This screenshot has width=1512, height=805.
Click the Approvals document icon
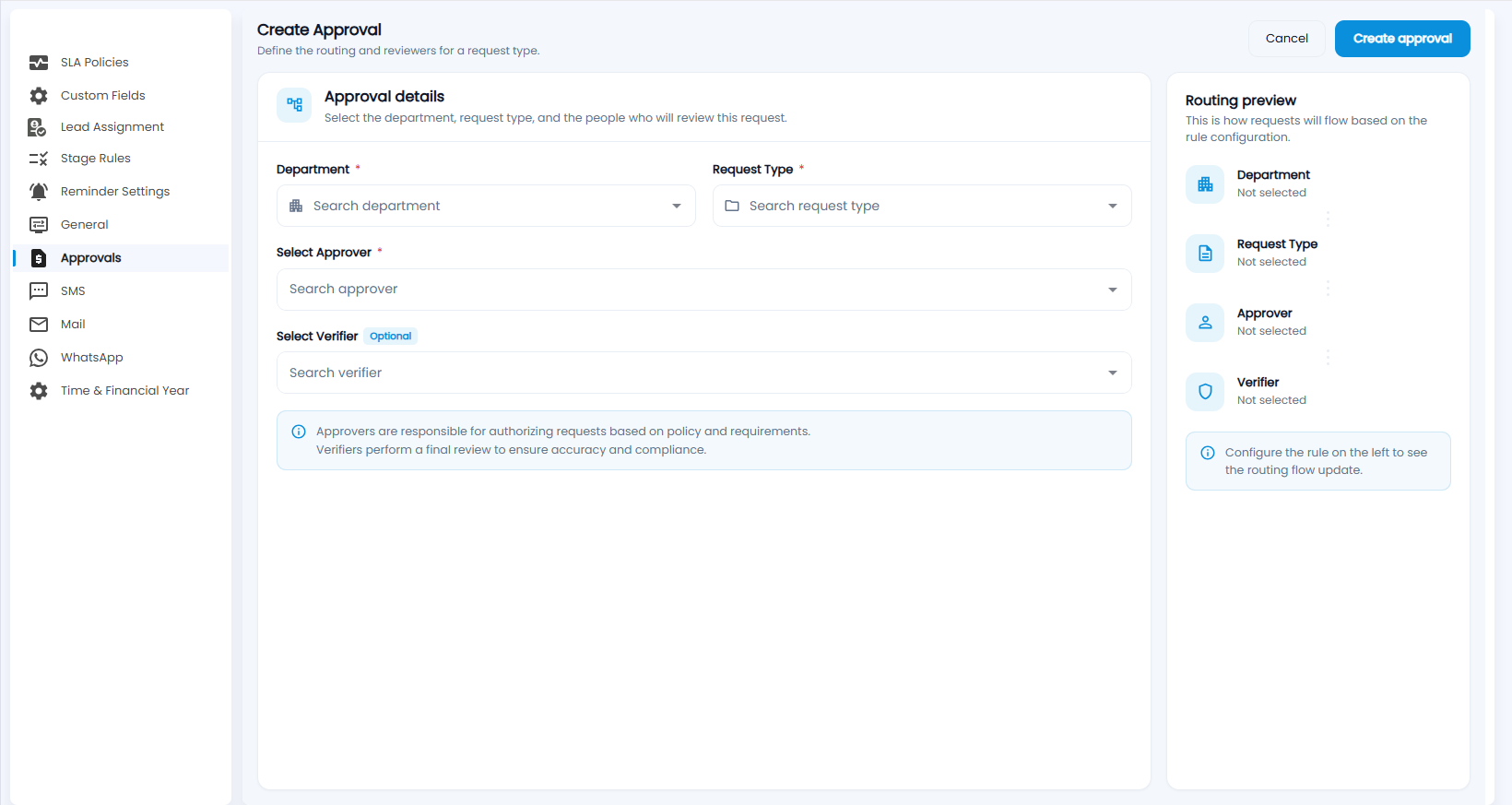coord(39,258)
